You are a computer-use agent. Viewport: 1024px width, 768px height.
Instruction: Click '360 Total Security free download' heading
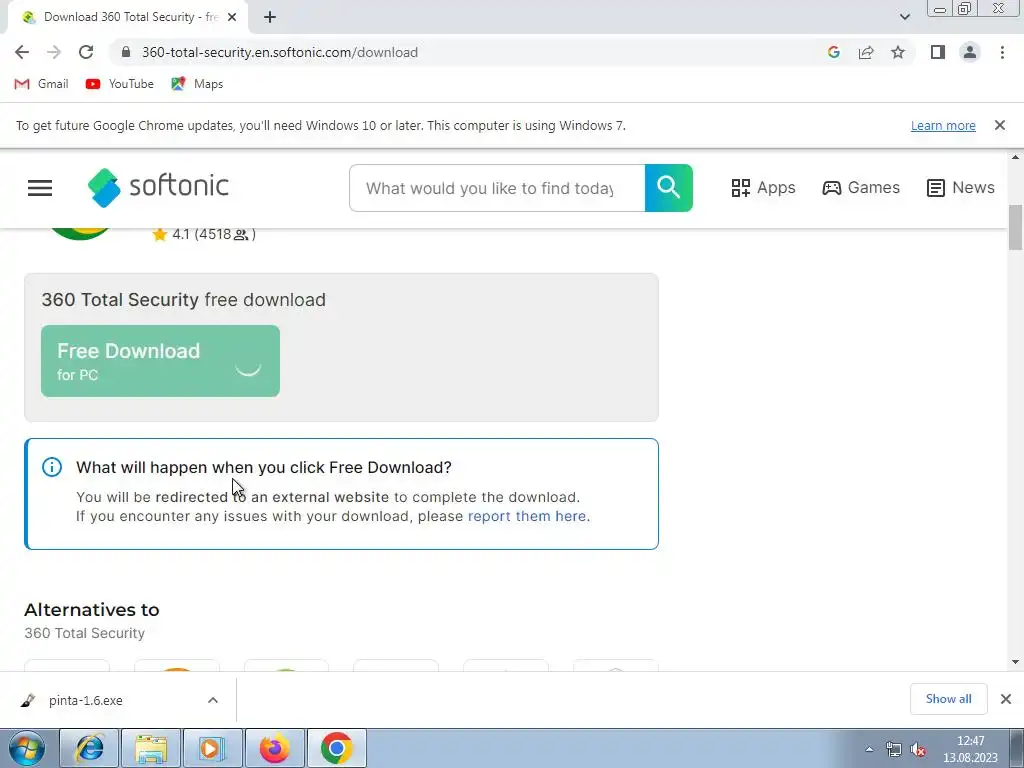[x=184, y=300]
